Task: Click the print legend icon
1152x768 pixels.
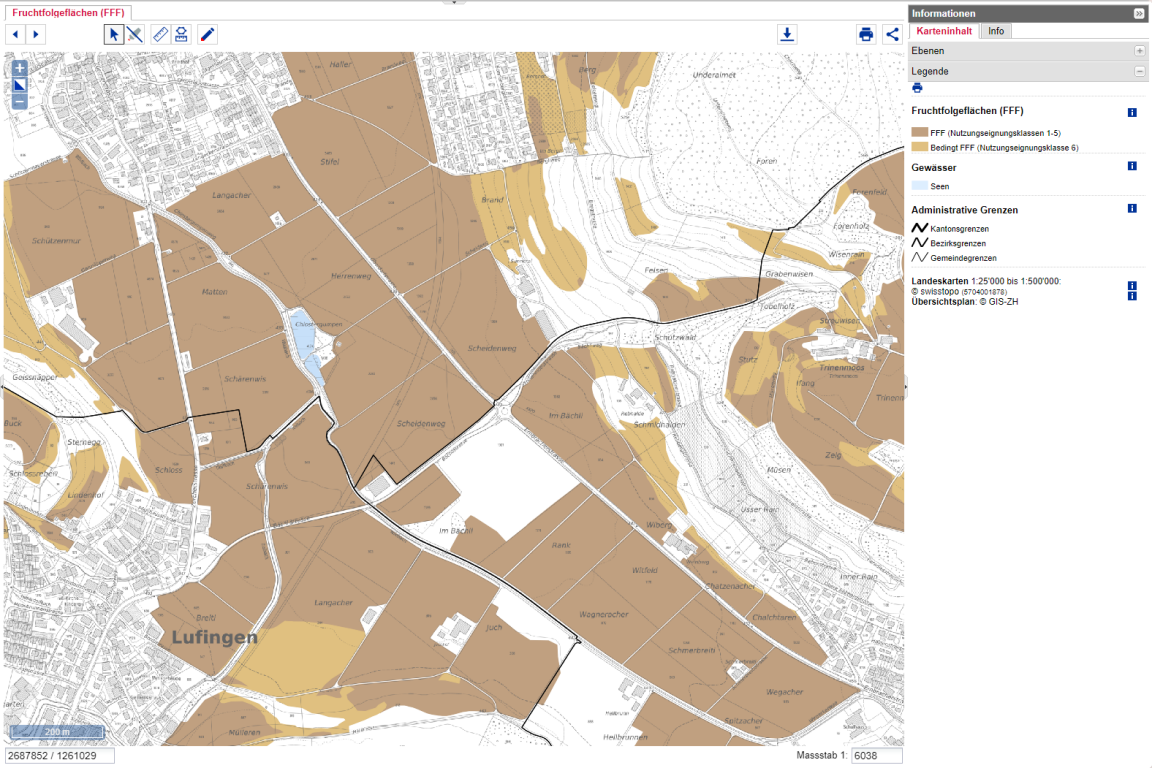Action: click(916, 88)
